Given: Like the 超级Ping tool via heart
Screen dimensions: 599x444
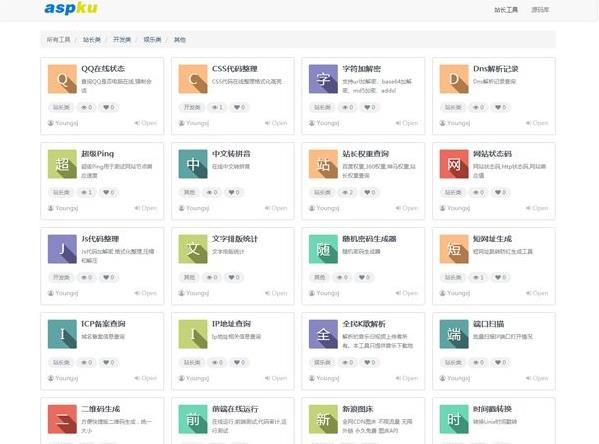Looking at the screenshot, I should tap(108, 192).
